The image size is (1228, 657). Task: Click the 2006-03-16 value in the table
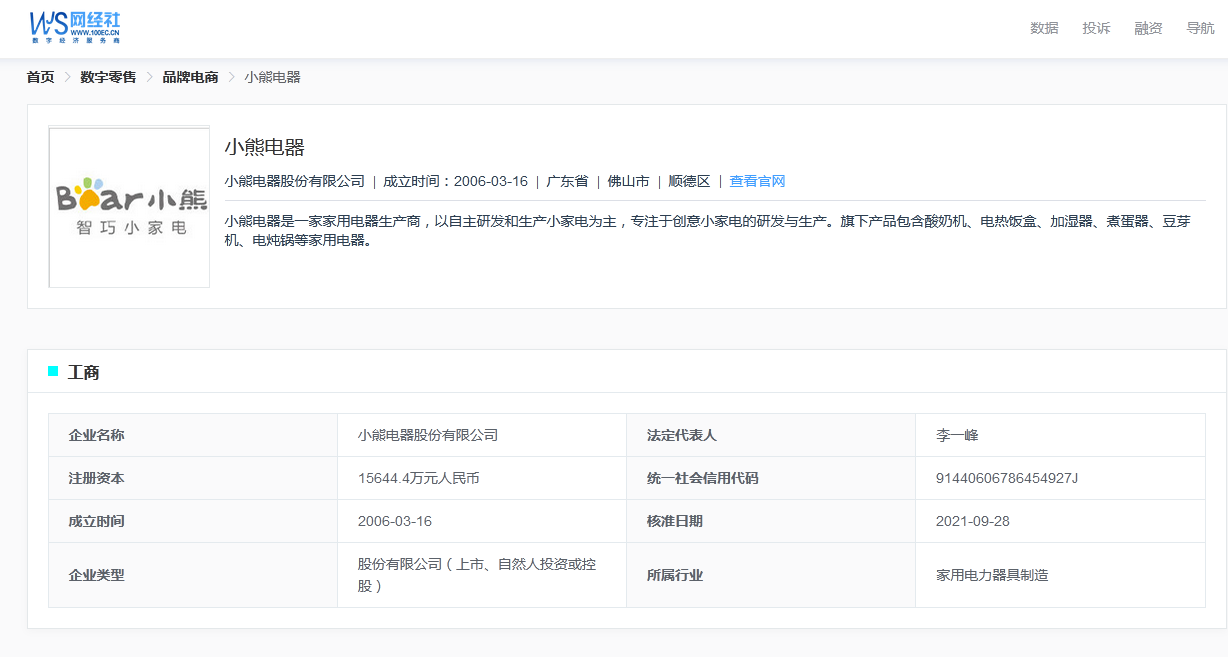click(x=395, y=521)
